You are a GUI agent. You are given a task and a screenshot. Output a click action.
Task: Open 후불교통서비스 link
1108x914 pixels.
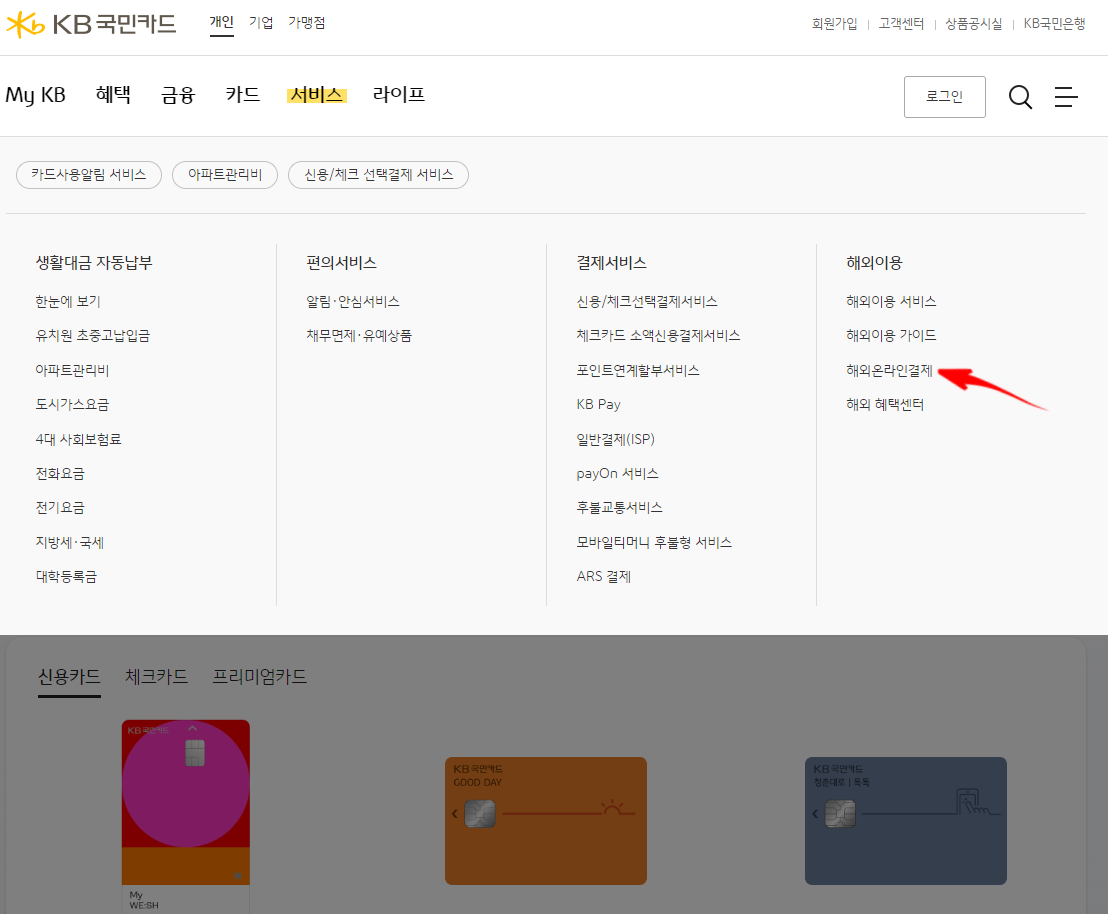pyautogui.click(x=619, y=508)
